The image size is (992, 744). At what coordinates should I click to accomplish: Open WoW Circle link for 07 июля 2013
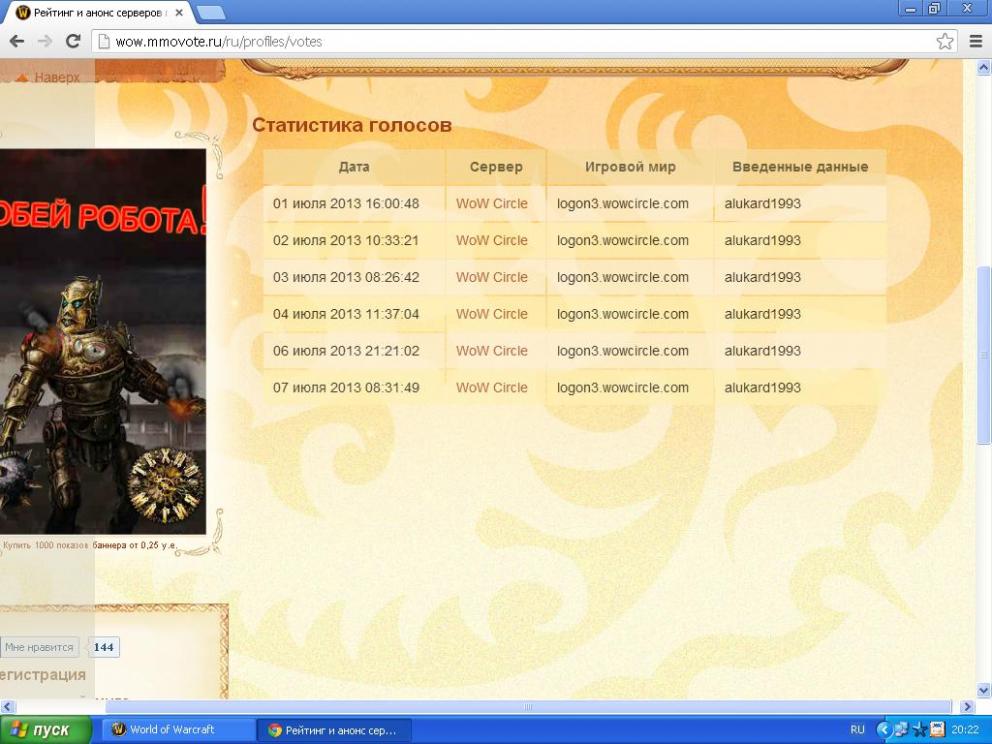tap(491, 388)
